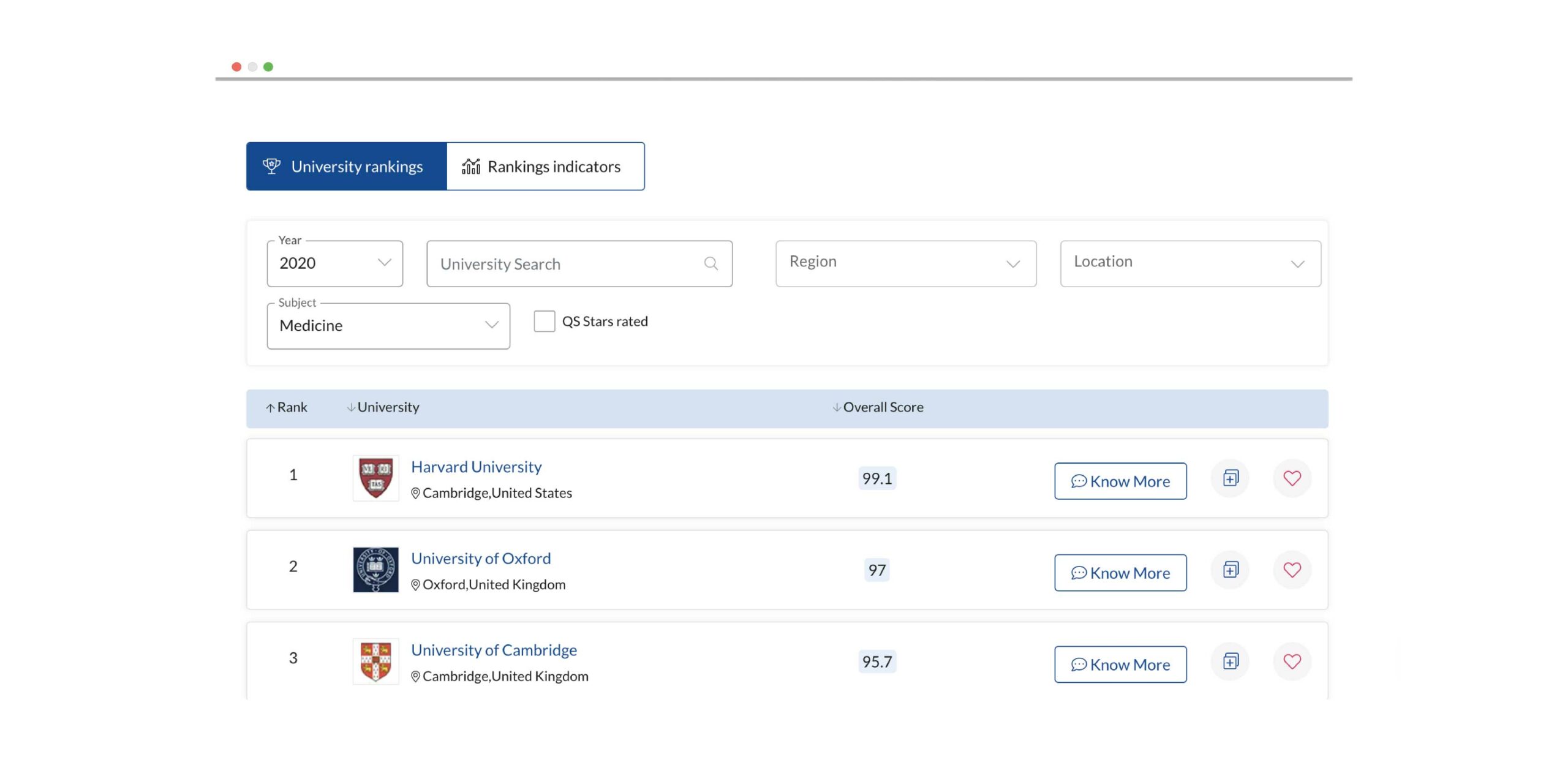Open the Subject dropdown showing Medicine

pos(388,326)
